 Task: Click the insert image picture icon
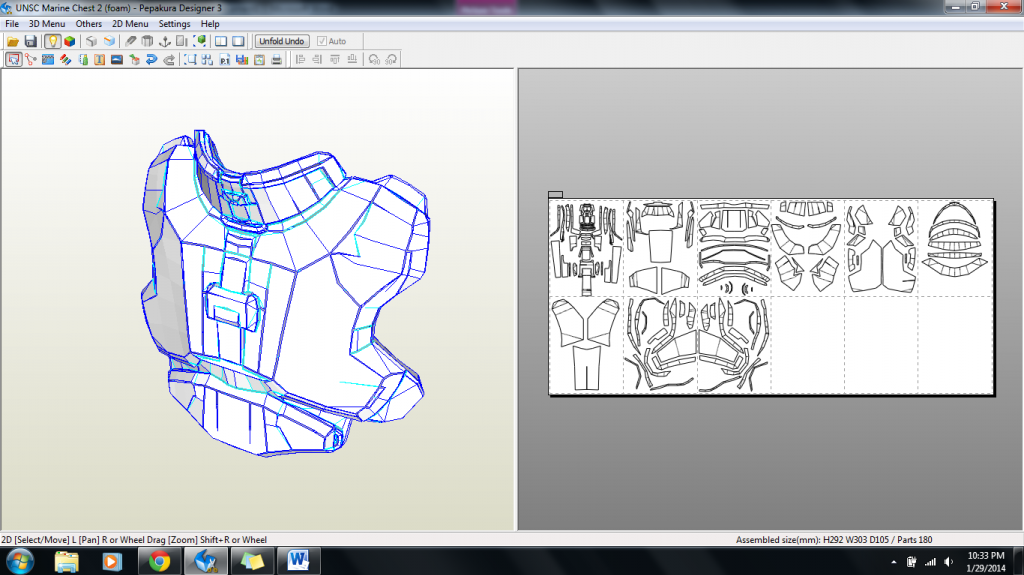tap(117, 59)
